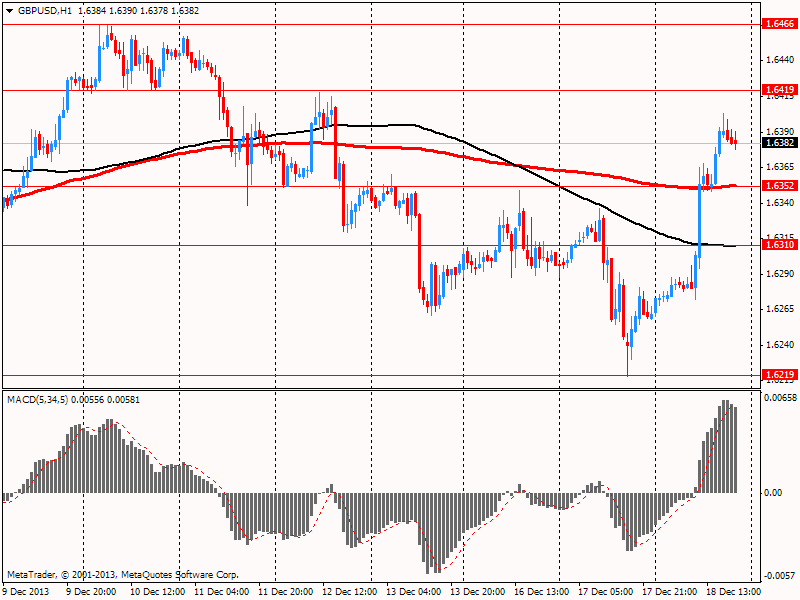
Task: Click the 13 Dec 04:00 time label
Action: [414, 592]
